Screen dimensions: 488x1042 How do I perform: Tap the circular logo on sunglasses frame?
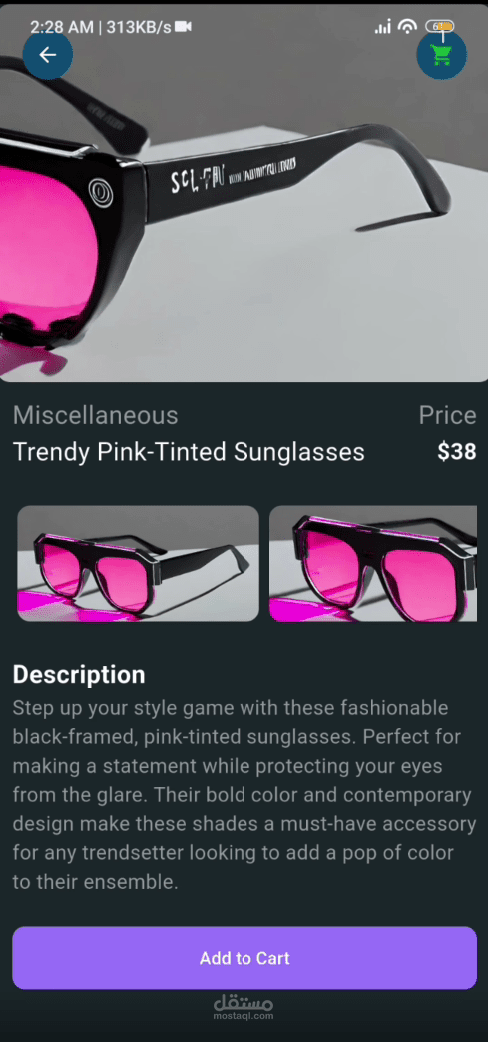click(x=101, y=193)
